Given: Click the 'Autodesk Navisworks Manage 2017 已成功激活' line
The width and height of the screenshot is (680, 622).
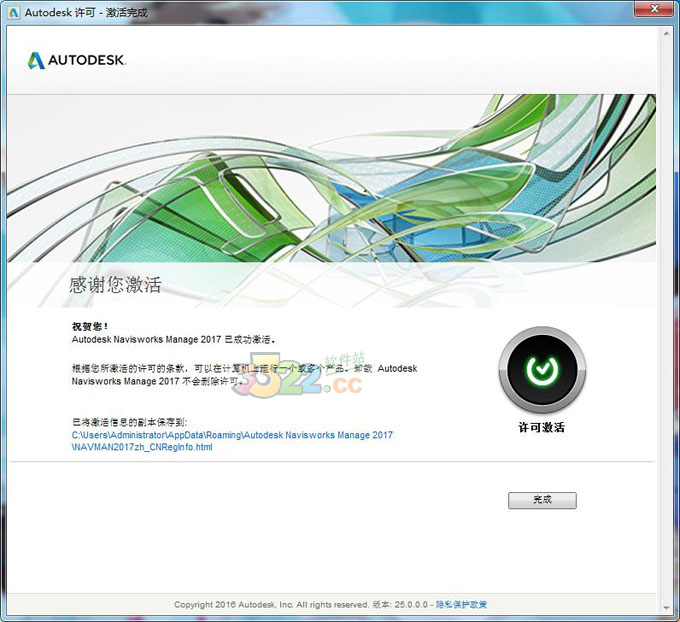Looking at the screenshot, I should (173, 339).
